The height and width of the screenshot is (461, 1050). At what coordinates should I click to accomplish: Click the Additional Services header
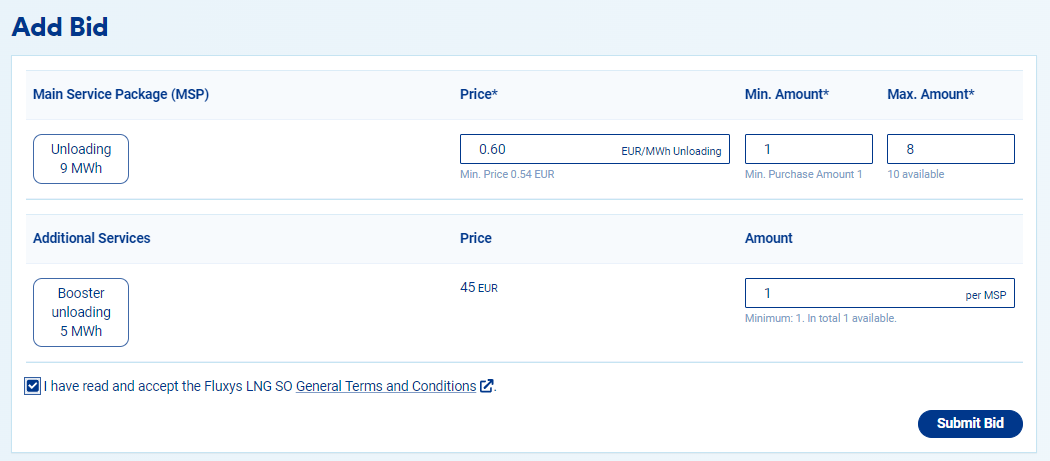pos(92,238)
